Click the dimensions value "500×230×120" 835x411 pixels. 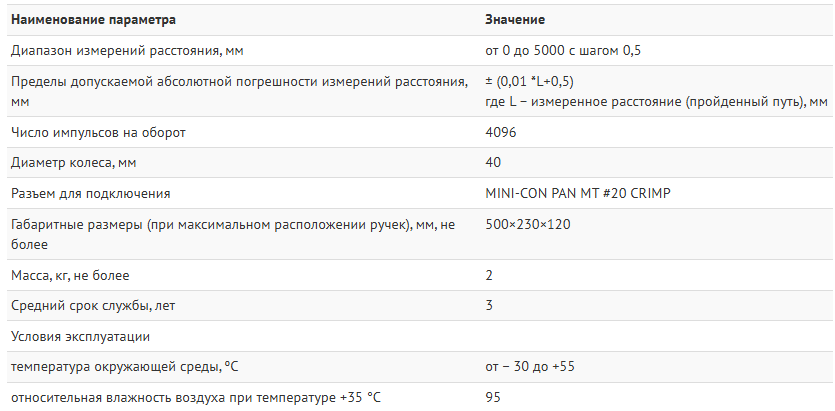pyautogui.click(x=527, y=224)
